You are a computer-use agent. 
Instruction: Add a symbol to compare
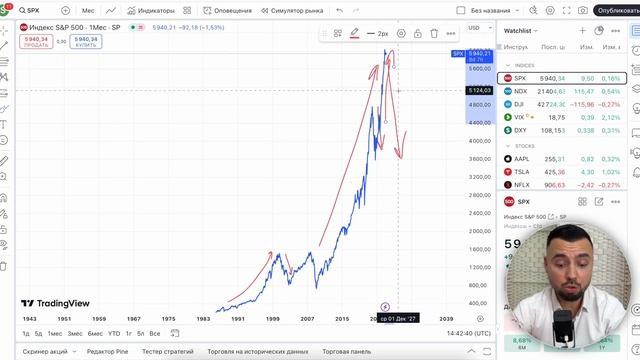65,11
